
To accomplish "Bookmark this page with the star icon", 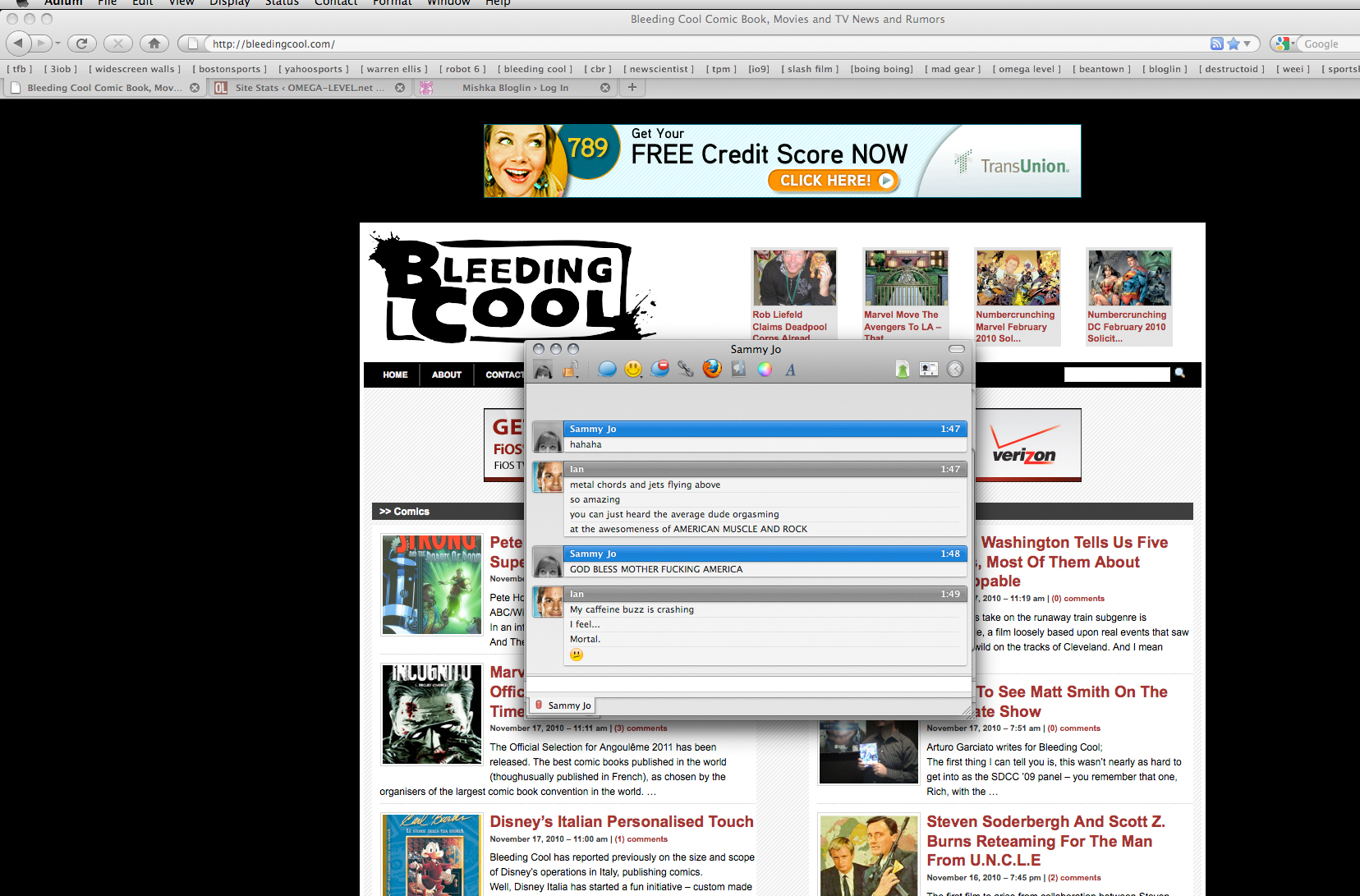I will pyautogui.click(x=1233, y=44).
